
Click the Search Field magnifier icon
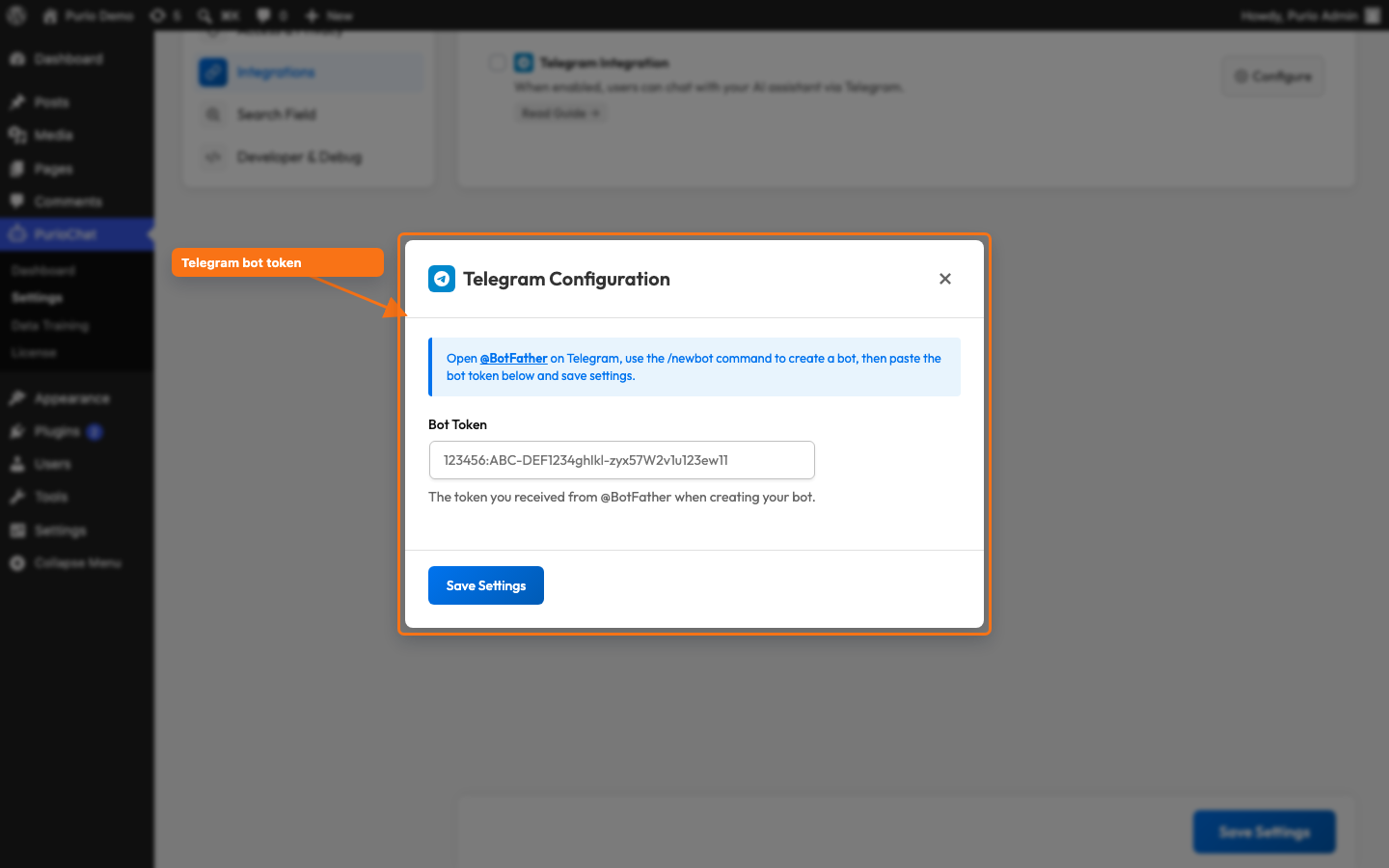213,115
